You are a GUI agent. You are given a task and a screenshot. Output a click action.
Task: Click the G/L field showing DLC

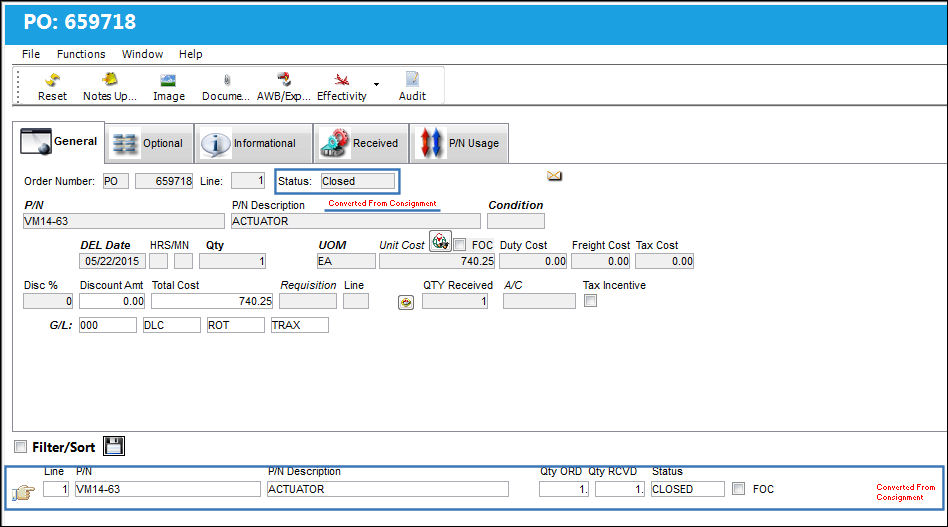point(172,325)
